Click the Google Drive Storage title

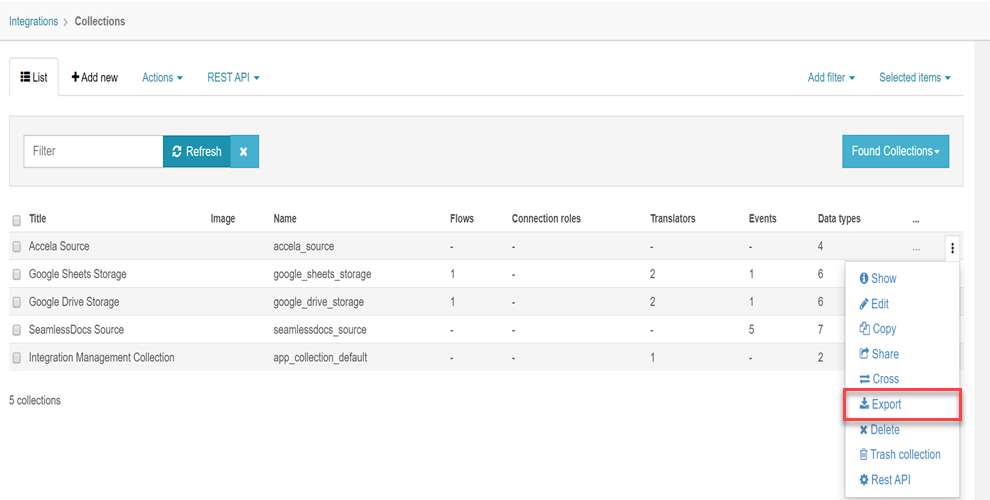pyautogui.click(x=74, y=302)
